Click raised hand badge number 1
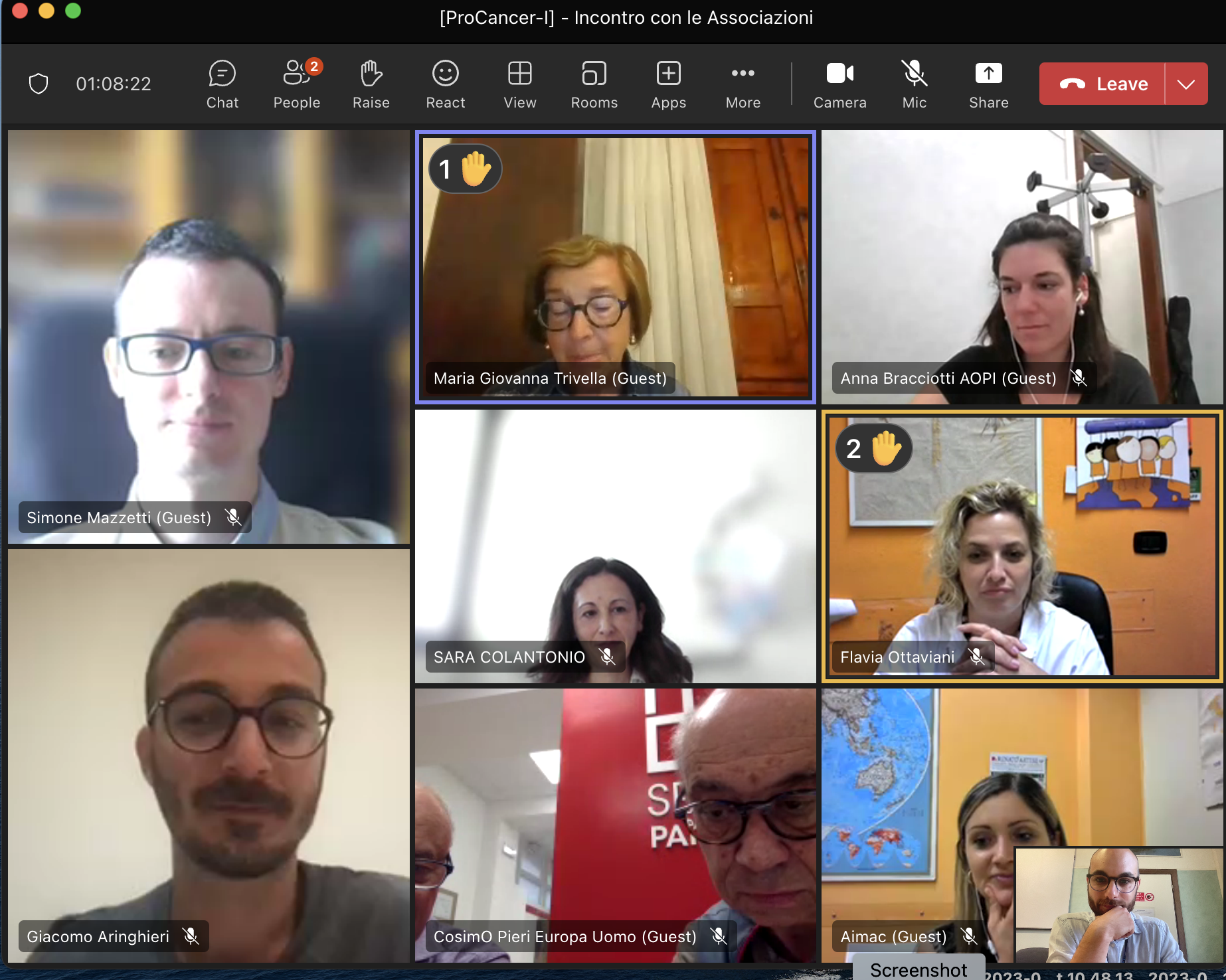 (x=465, y=169)
